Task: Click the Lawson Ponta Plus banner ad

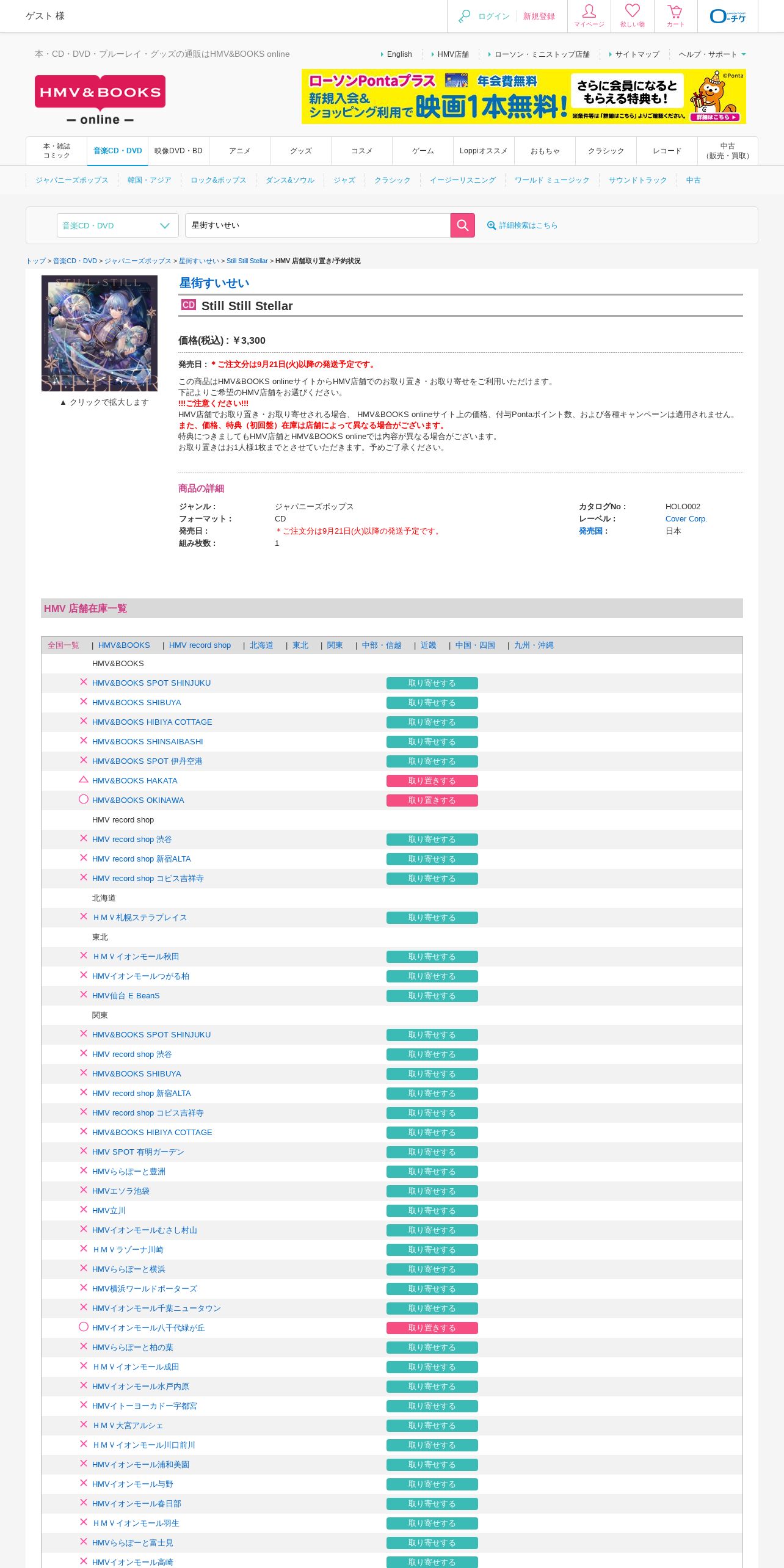Action: (x=524, y=96)
